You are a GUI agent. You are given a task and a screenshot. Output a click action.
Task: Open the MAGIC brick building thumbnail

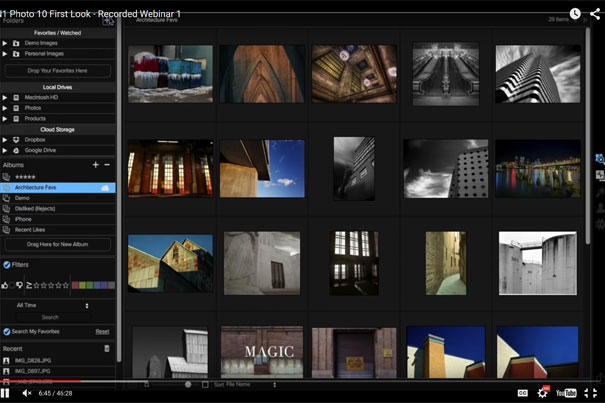(x=262, y=352)
